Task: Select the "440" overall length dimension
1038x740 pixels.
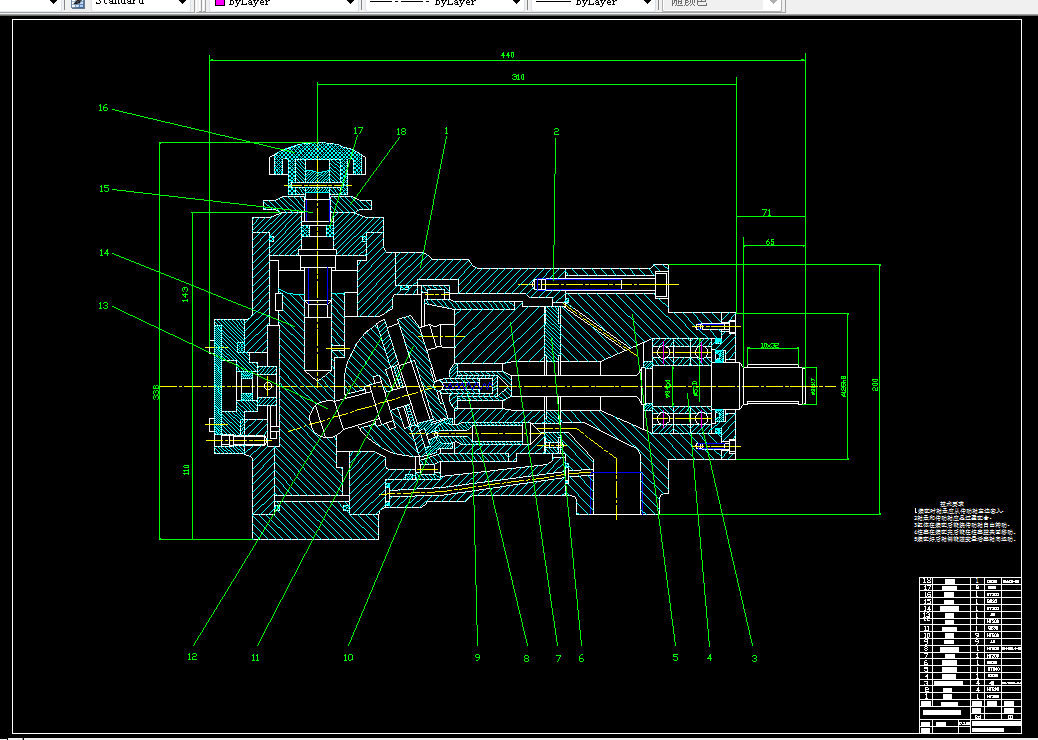Action: [508, 55]
